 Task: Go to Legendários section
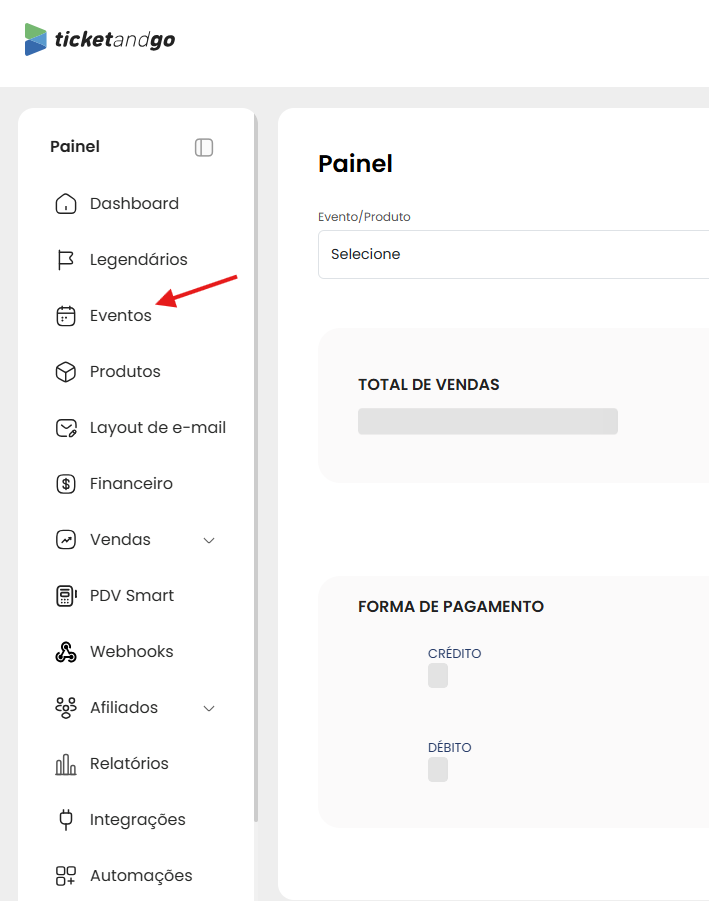(138, 260)
